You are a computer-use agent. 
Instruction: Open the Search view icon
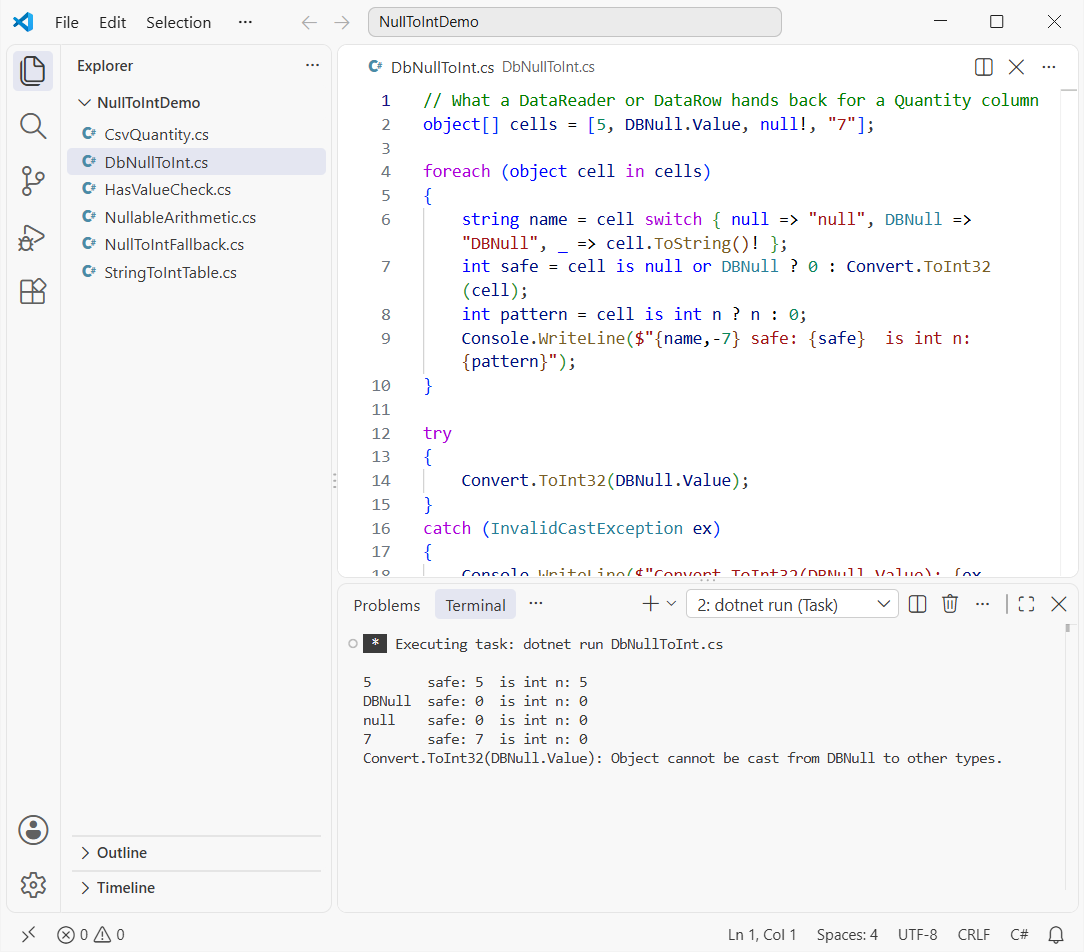(32, 126)
